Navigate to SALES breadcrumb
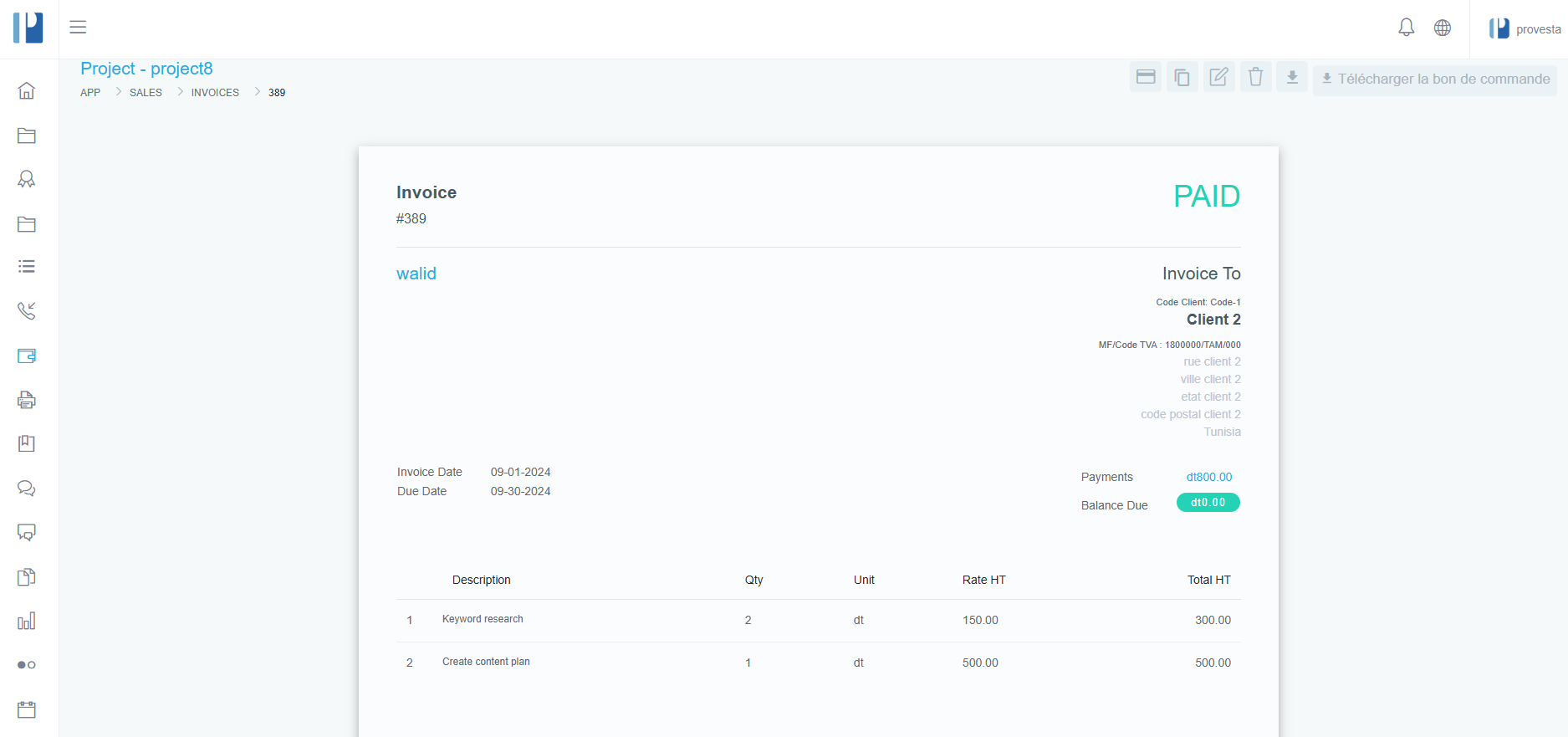The image size is (1568, 737). [x=146, y=93]
